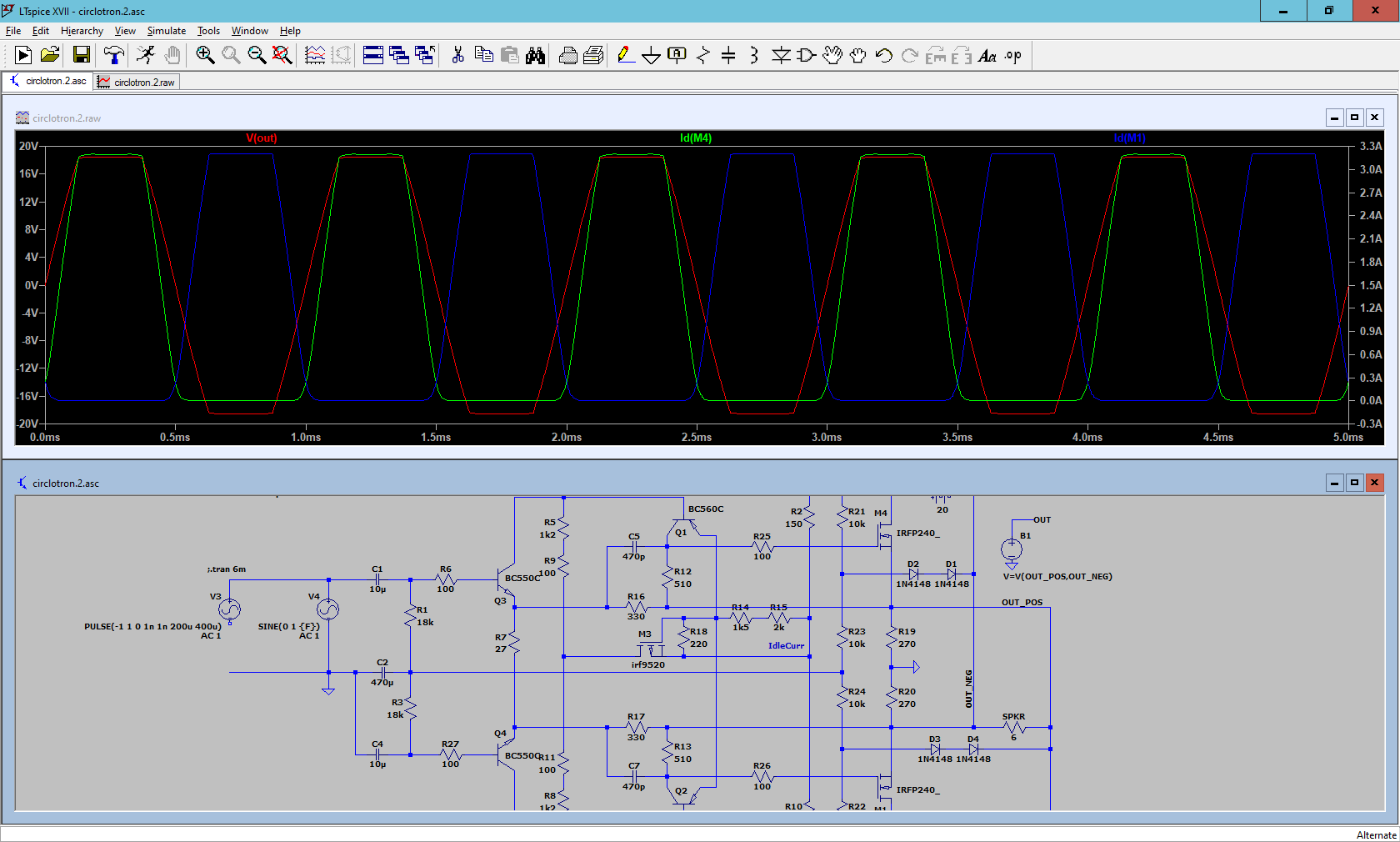Zoom full extents with crossed magnifier icon
The width and height of the screenshot is (1400, 842).
282,55
